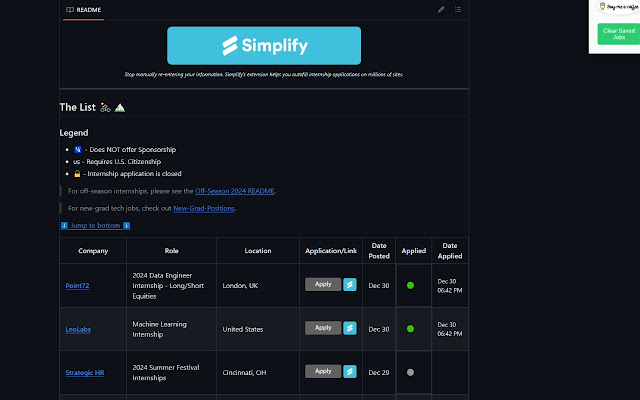Click the Simplify tagline under the banner
The height and width of the screenshot is (400, 640).
(264, 74)
